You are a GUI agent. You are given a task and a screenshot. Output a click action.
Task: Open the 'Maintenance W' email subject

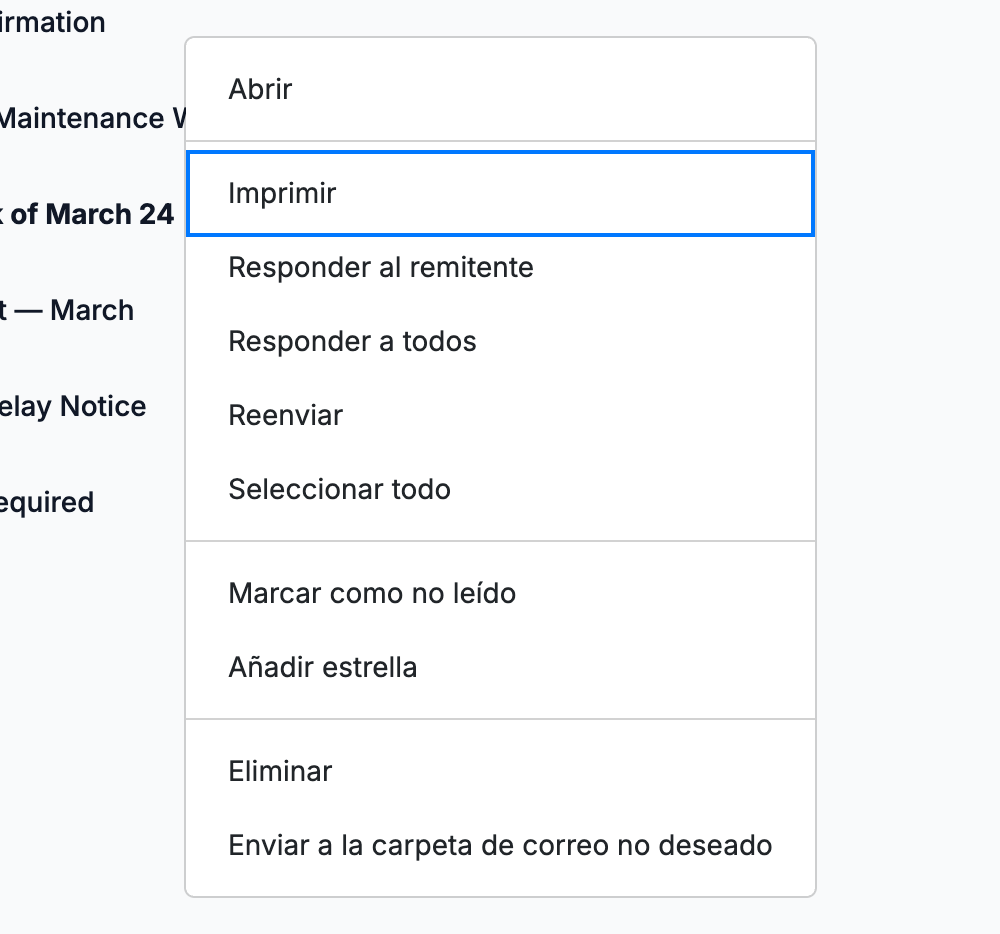(x=92, y=119)
